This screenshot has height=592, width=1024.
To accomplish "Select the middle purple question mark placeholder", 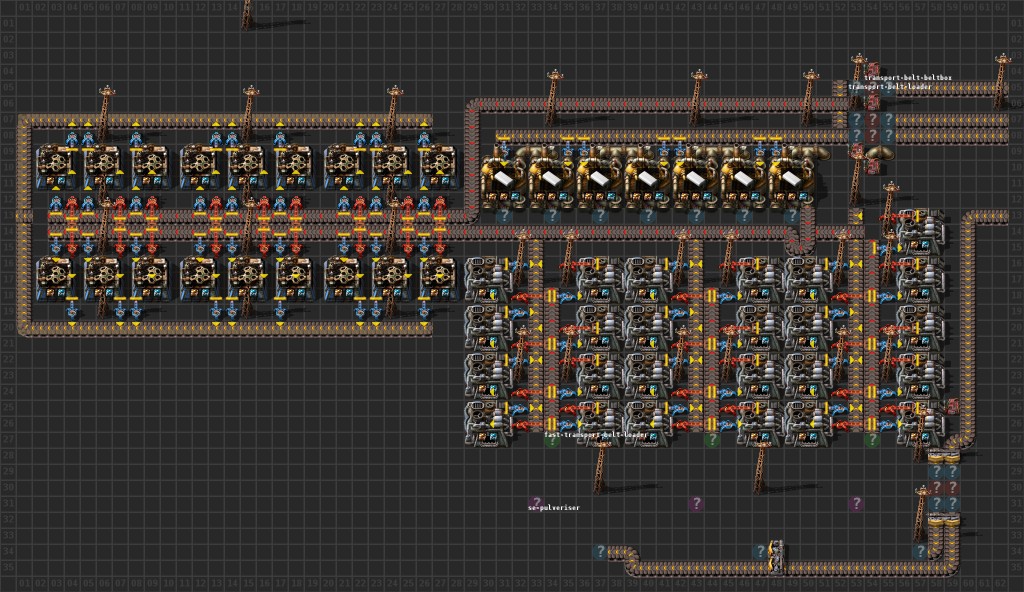I will (696, 503).
